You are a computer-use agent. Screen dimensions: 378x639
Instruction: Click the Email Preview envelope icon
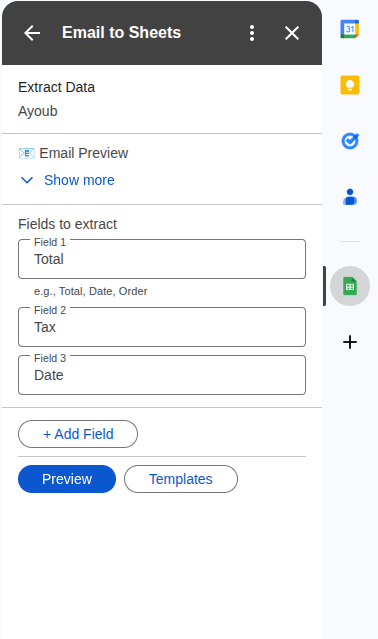point(27,153)
